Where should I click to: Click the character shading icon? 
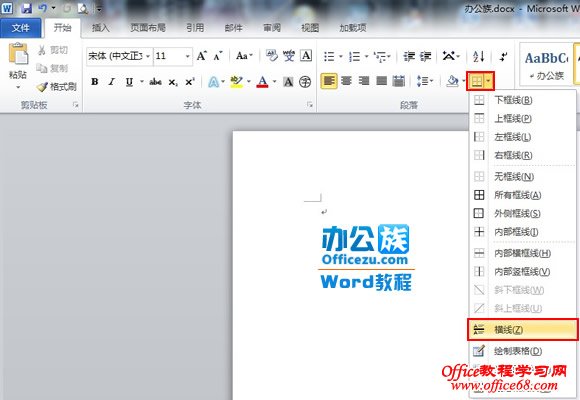coord(288,82)
